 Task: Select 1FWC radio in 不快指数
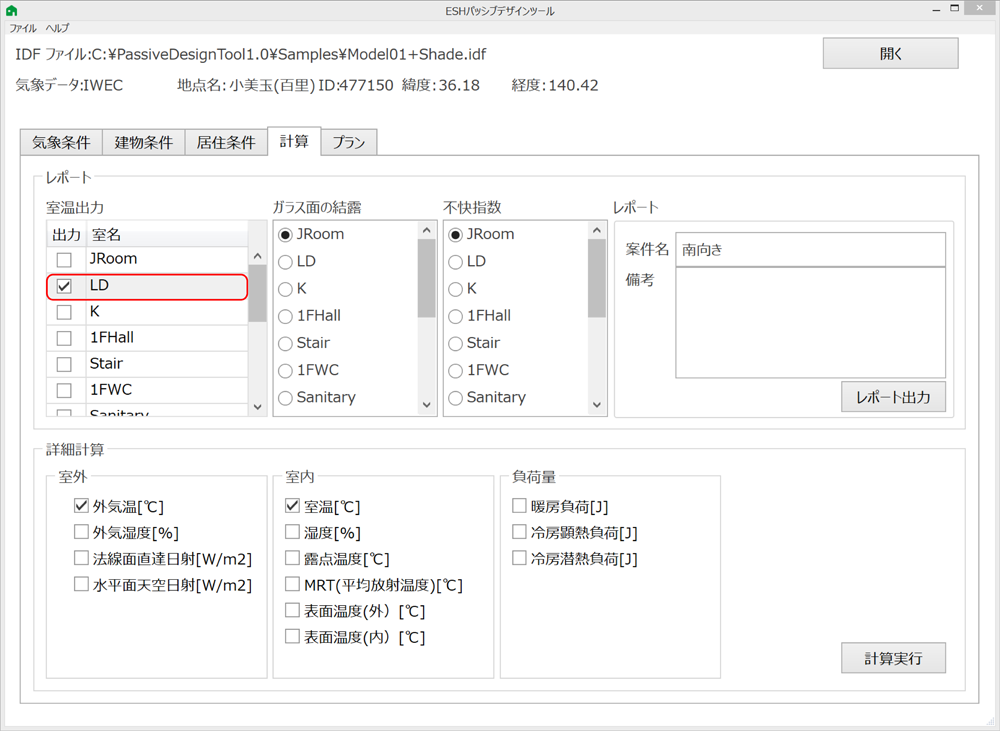pos(455,371)
